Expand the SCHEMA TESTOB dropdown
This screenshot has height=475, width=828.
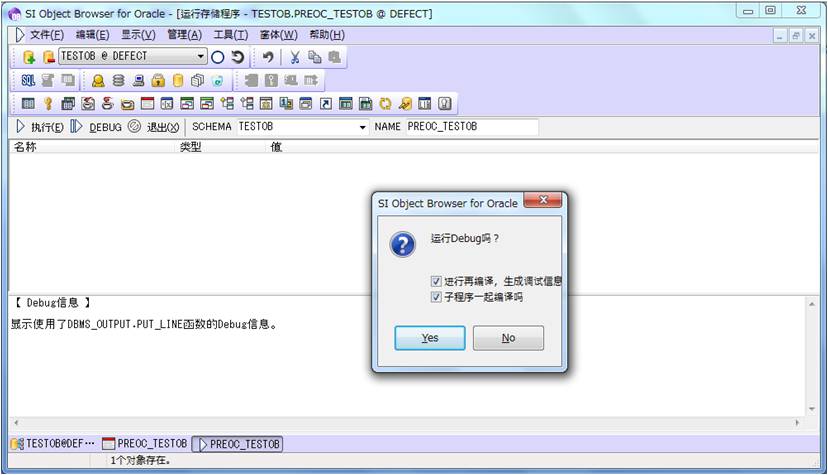point(362,127)
